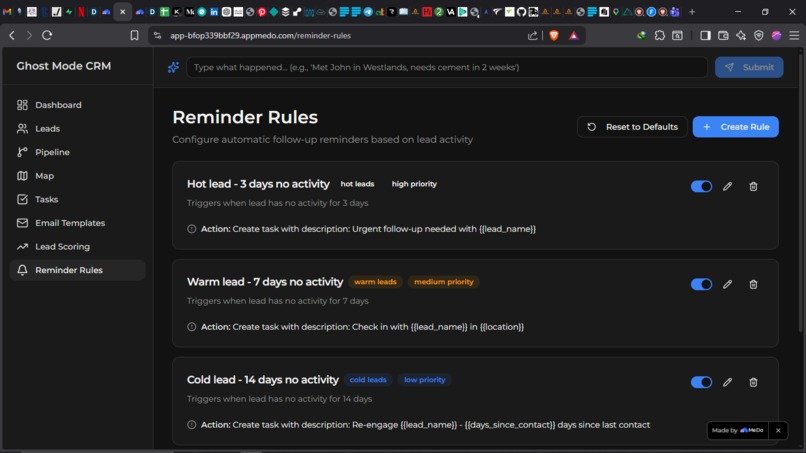
Task: Disable the Cold lead rule toggle
Action: [x=701, y=382]
